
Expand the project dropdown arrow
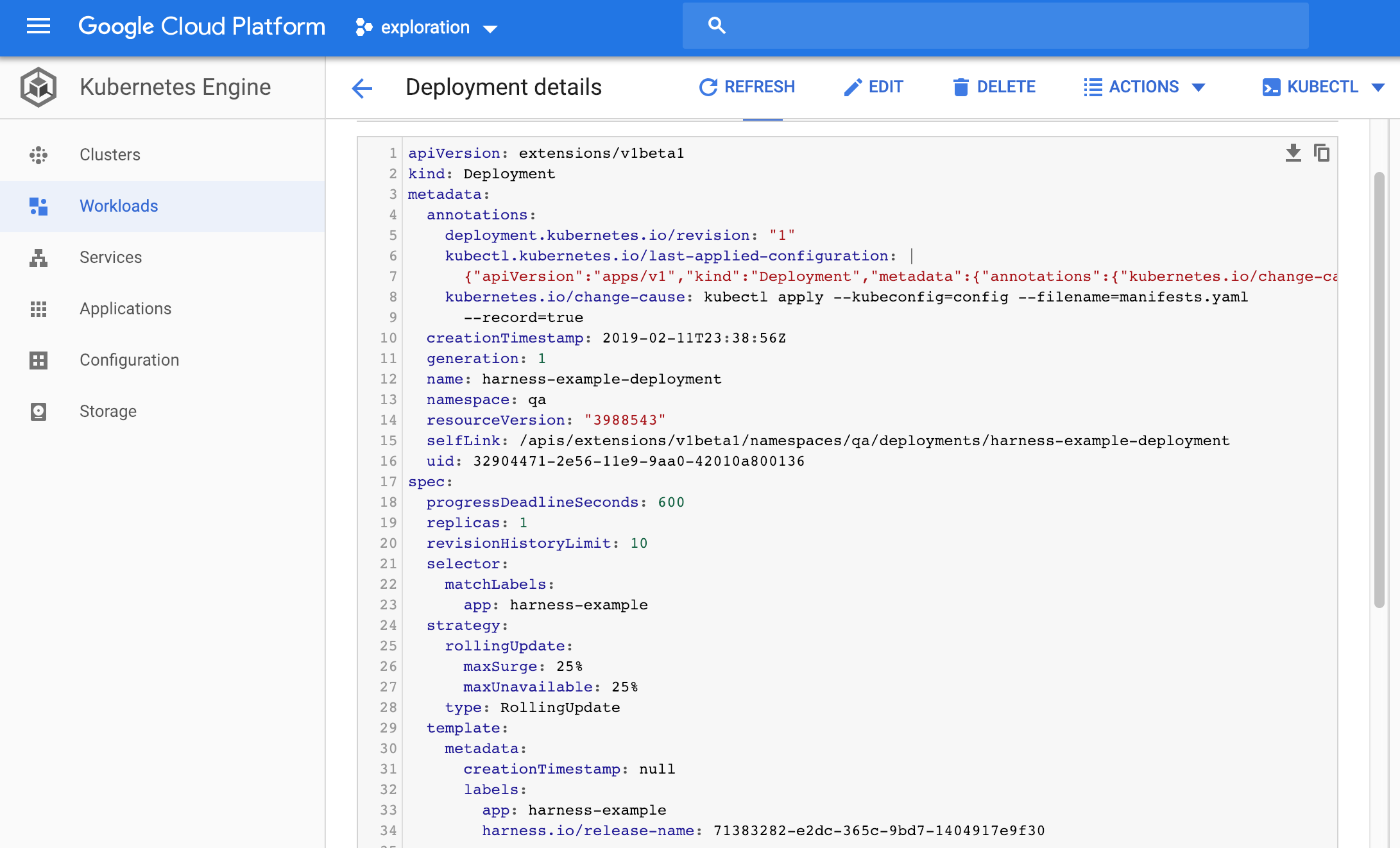coord(490,28)
